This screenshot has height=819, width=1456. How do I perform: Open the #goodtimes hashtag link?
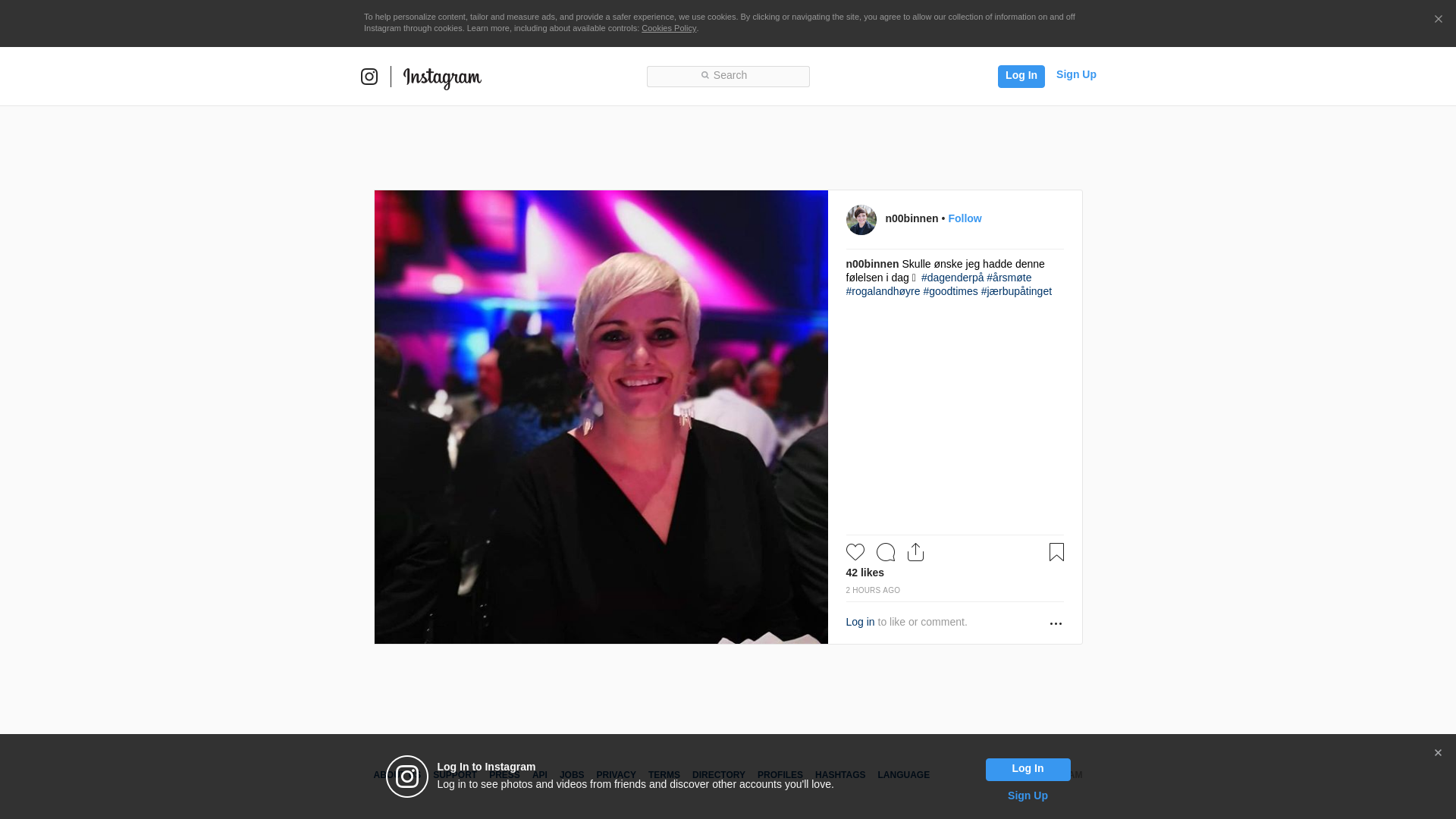[950, 291]
